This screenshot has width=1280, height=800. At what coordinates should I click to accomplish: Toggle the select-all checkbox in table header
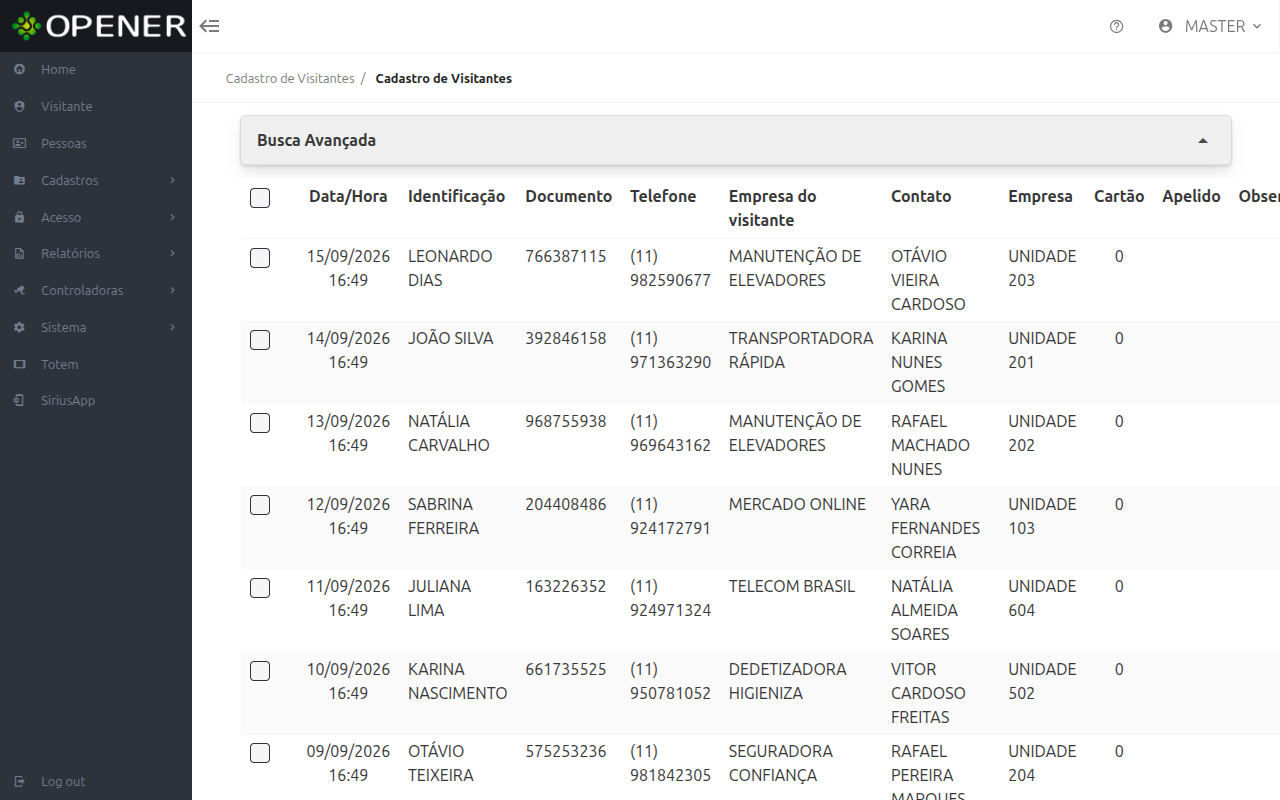click(x=260, y=198)
